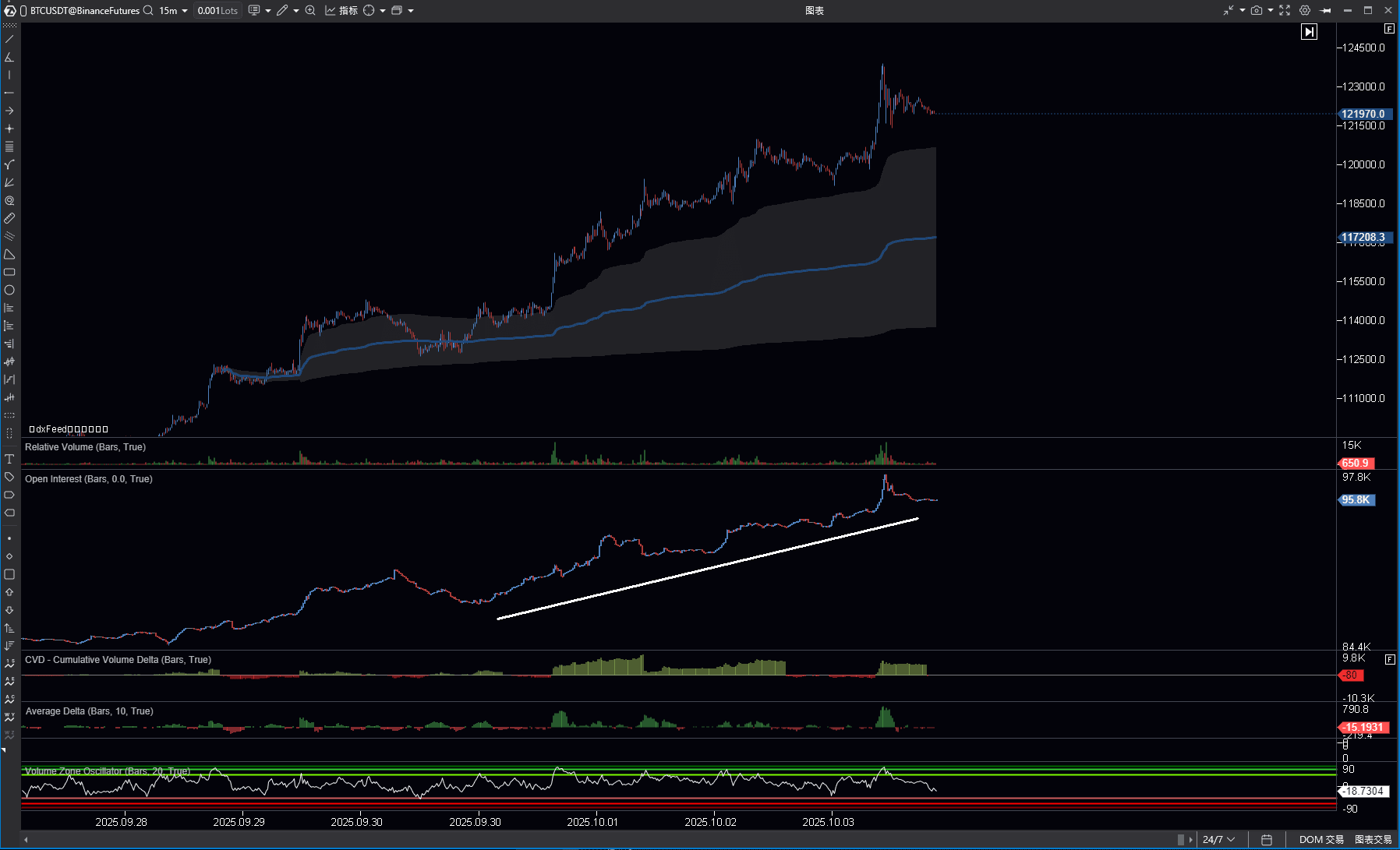This screenshot has width=1400, height=850.
Task: Click the symbol search magnifier icon
Action: coord(148,10)
